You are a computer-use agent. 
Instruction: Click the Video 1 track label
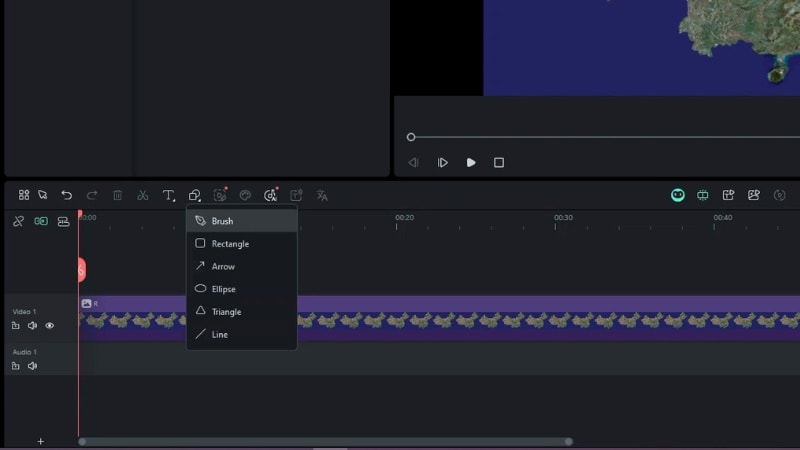(24, 311)
